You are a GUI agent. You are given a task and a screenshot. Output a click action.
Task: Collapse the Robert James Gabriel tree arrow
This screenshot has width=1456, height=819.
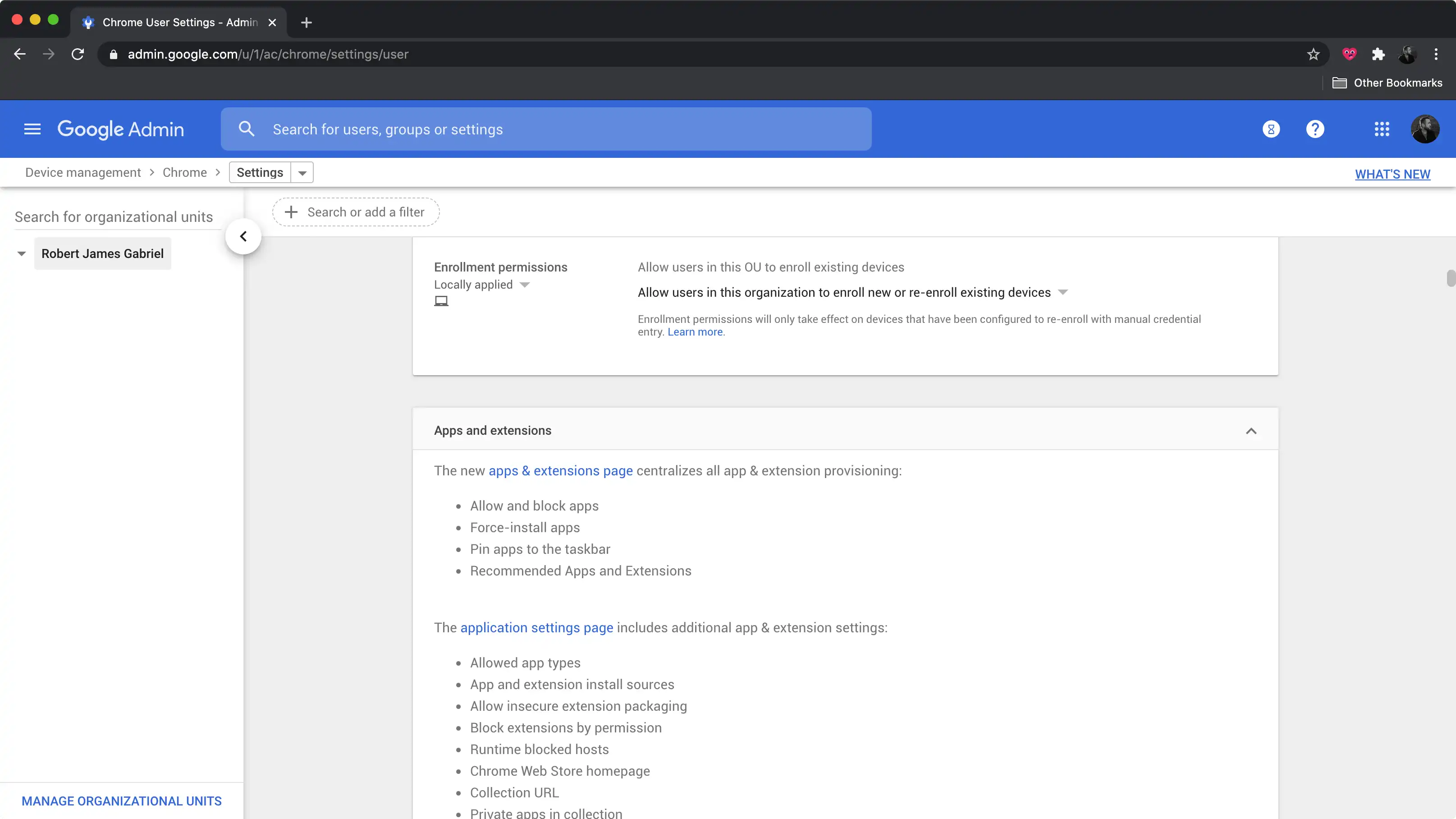pos(22,254)
